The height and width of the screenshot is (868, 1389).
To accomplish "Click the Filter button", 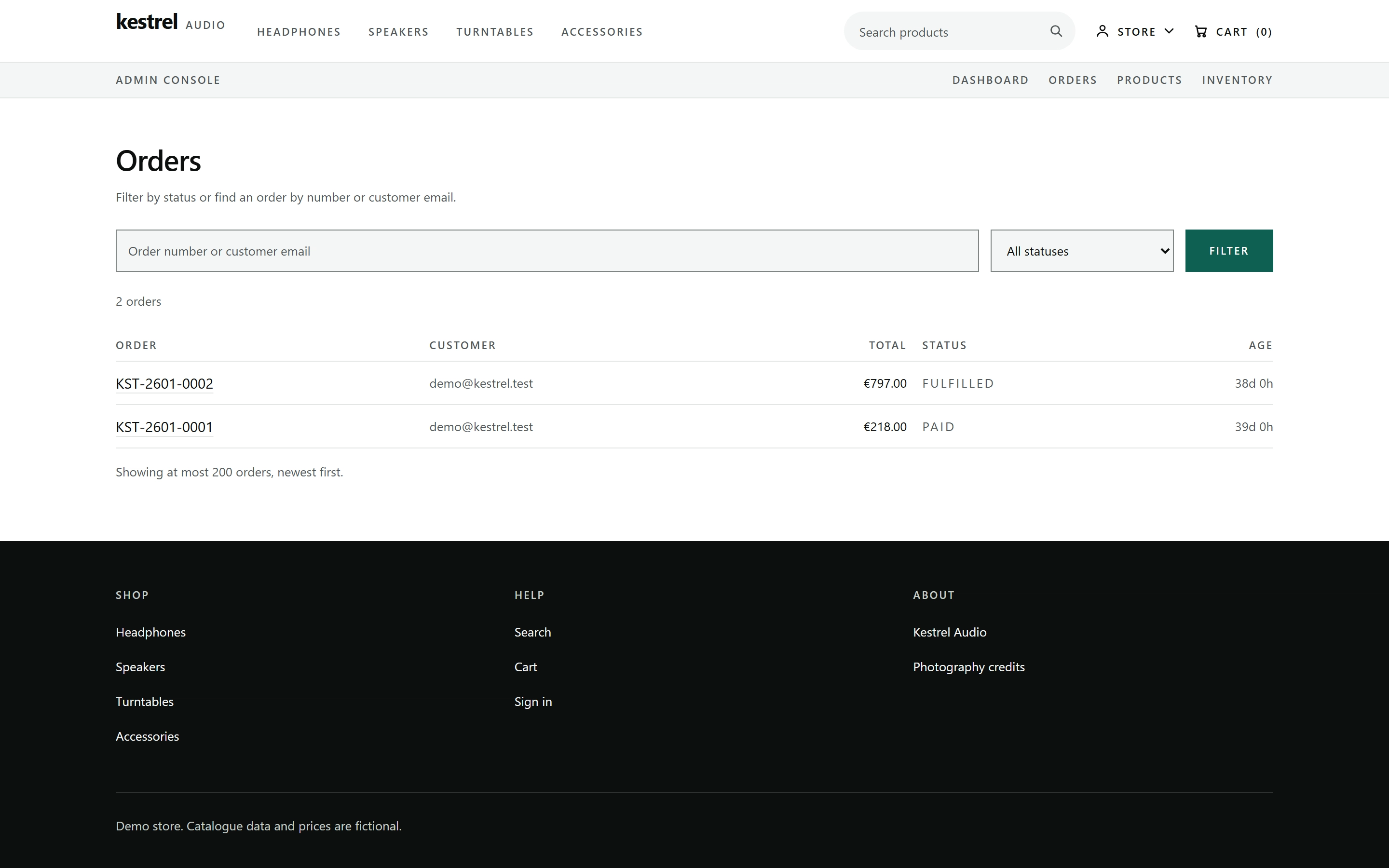I will point(1229,251).
